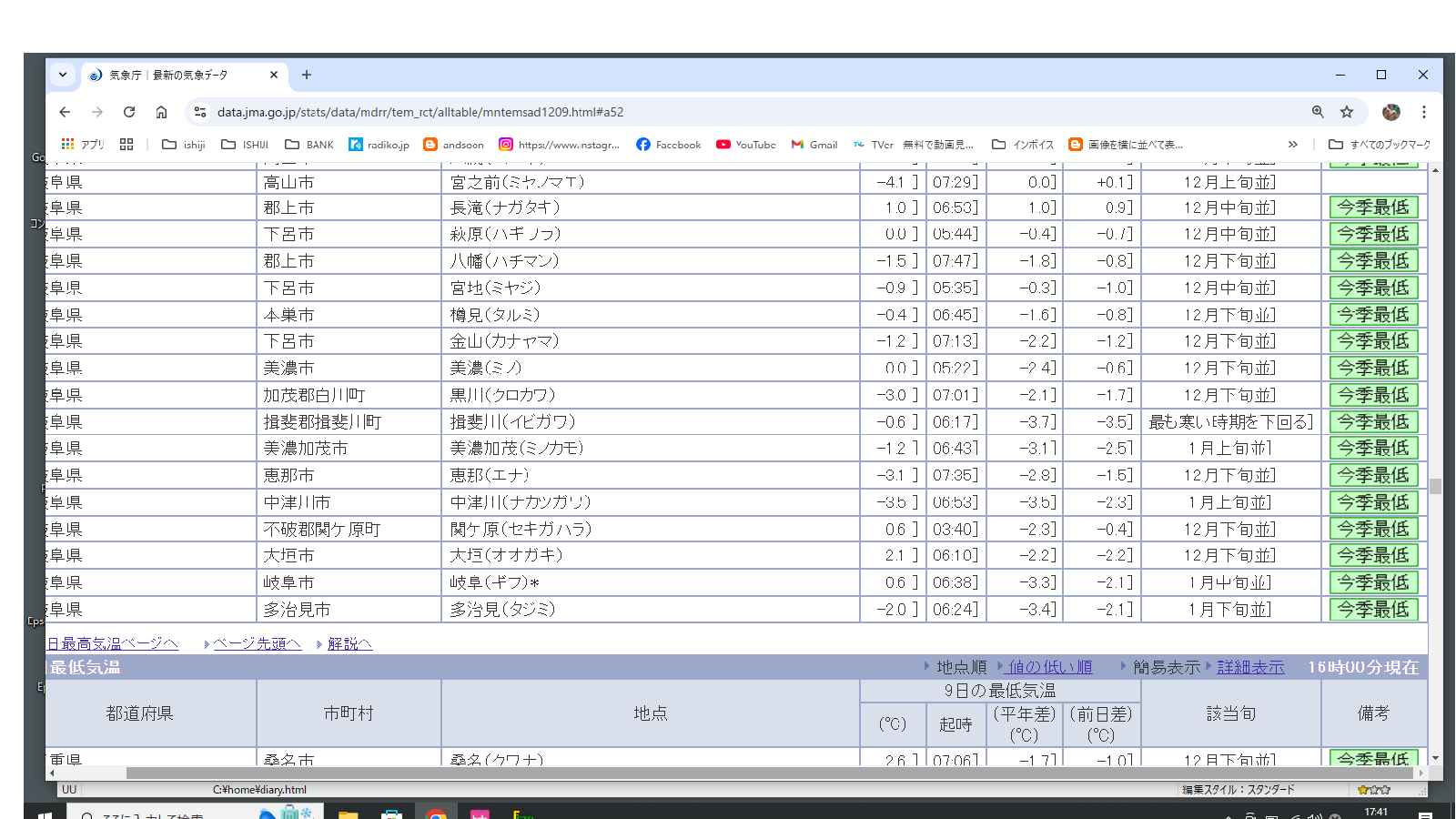Click the browser reload button
This screenshot has width=1456, height=819.
[129, 112]
